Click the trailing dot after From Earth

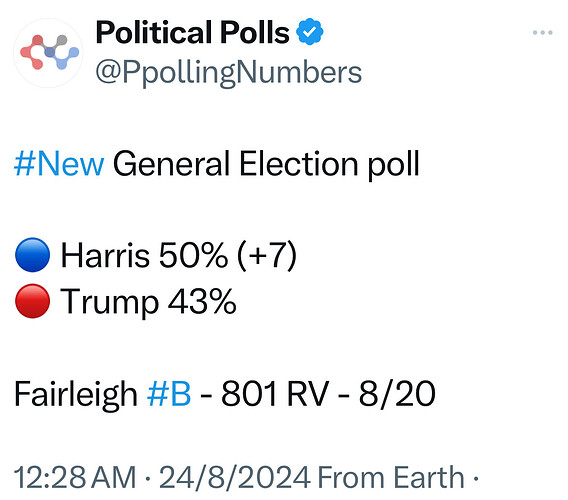click(x=476, y=479)
